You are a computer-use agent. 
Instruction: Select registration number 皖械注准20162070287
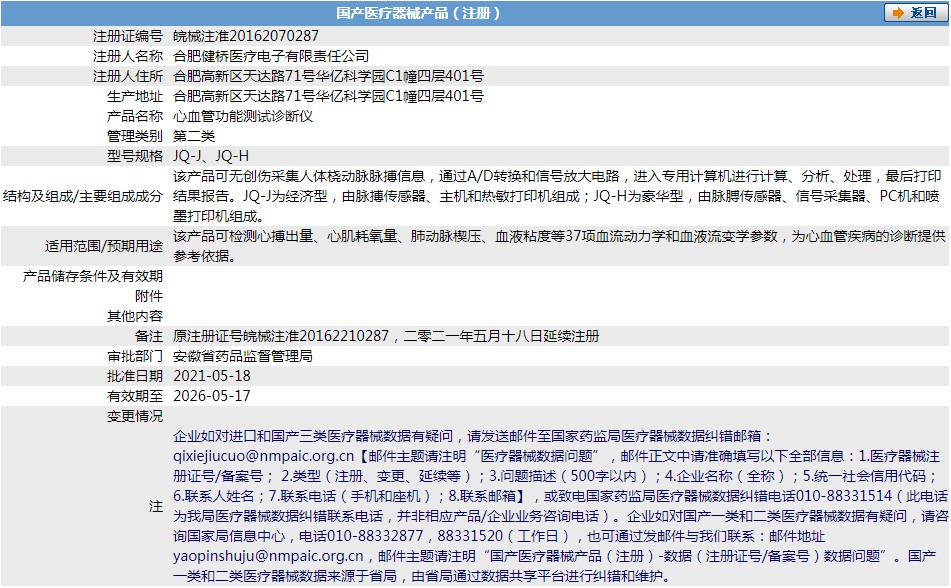pyautogui.click(x=246, y=36)
